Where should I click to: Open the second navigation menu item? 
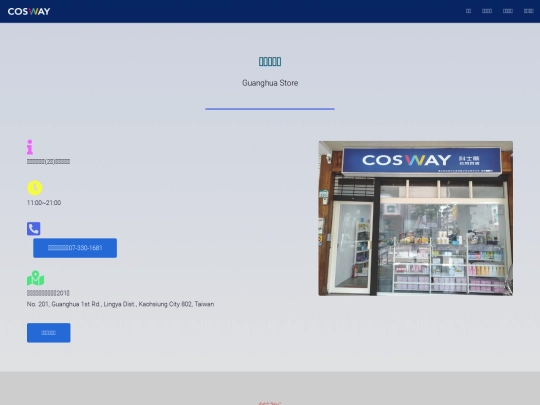click(x=487, y=11)
